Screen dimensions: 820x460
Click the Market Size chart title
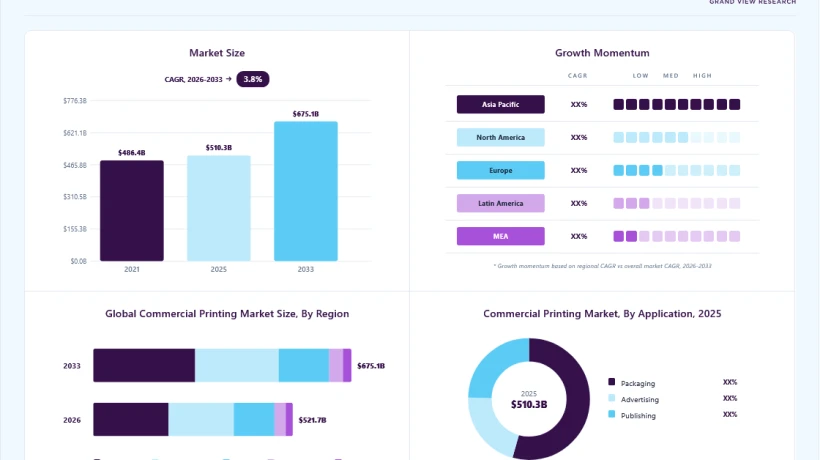point(217,53)
